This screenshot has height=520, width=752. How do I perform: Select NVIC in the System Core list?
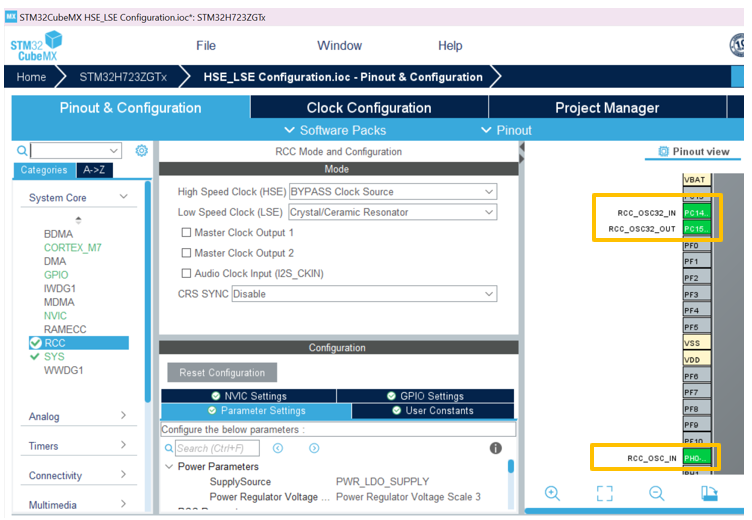(55, 316)
